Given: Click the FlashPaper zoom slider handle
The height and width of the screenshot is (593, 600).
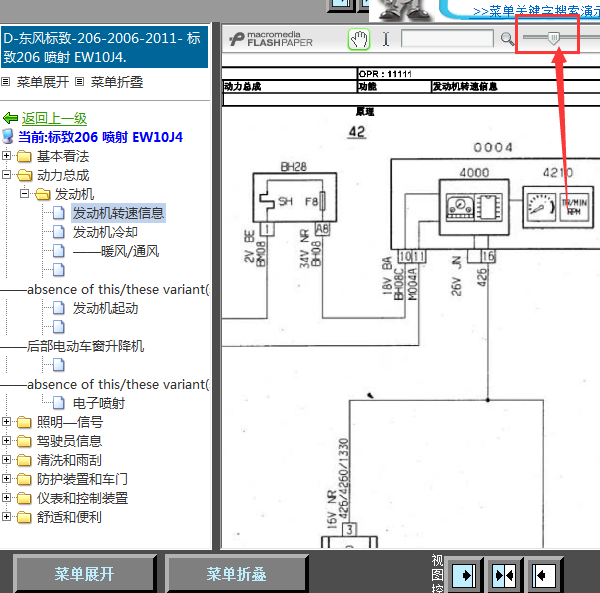Looking at the screenshot, I should [x=553, y=38].
